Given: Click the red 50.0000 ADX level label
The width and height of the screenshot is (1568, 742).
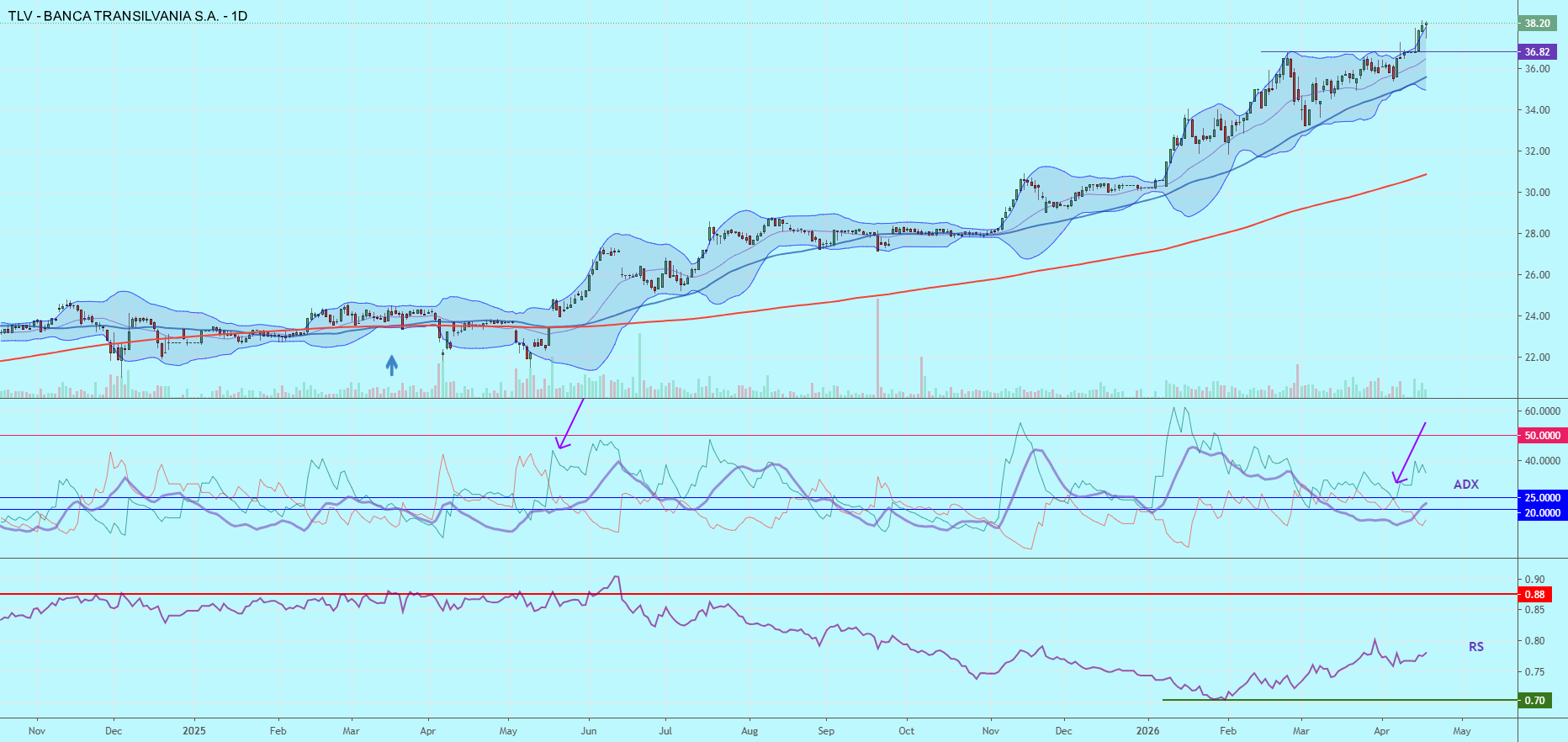Looking at the screenshot, I should pyautogui.click(x=1542, y=436).
